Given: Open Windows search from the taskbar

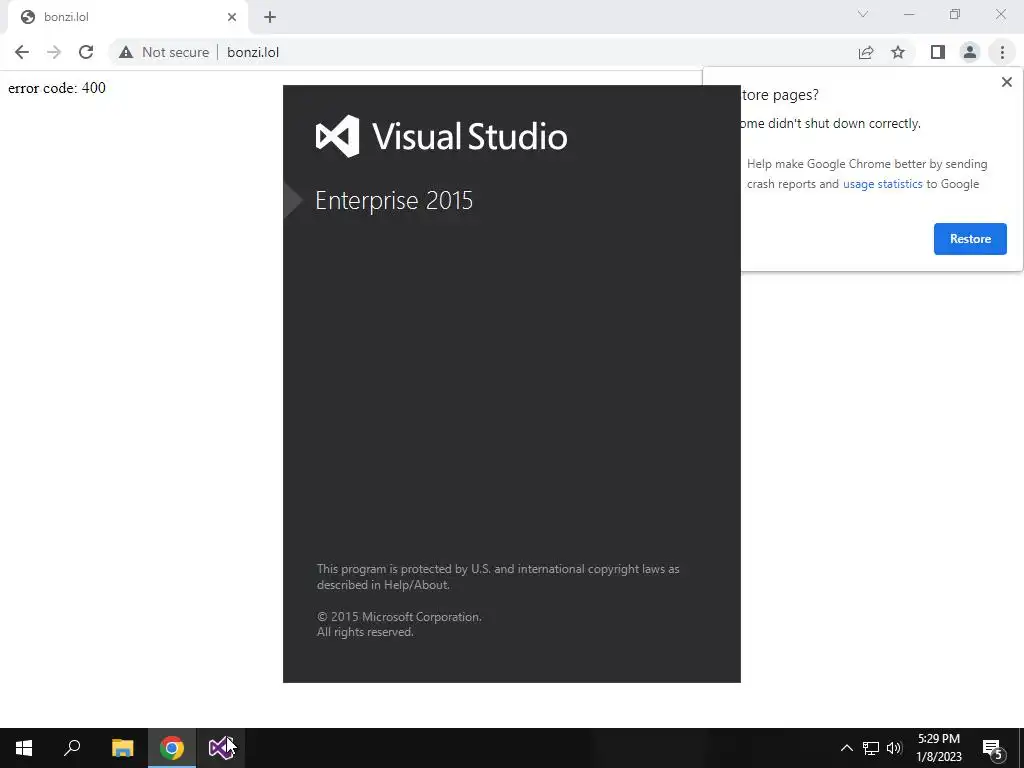Looking at the screenshot, I should pyautogui.click(x=72, y=748).
